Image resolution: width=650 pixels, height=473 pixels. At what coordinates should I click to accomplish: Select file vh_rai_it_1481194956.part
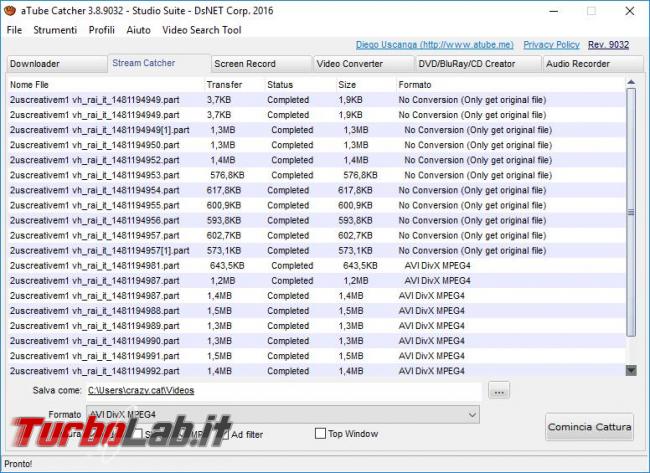[316, 221]
